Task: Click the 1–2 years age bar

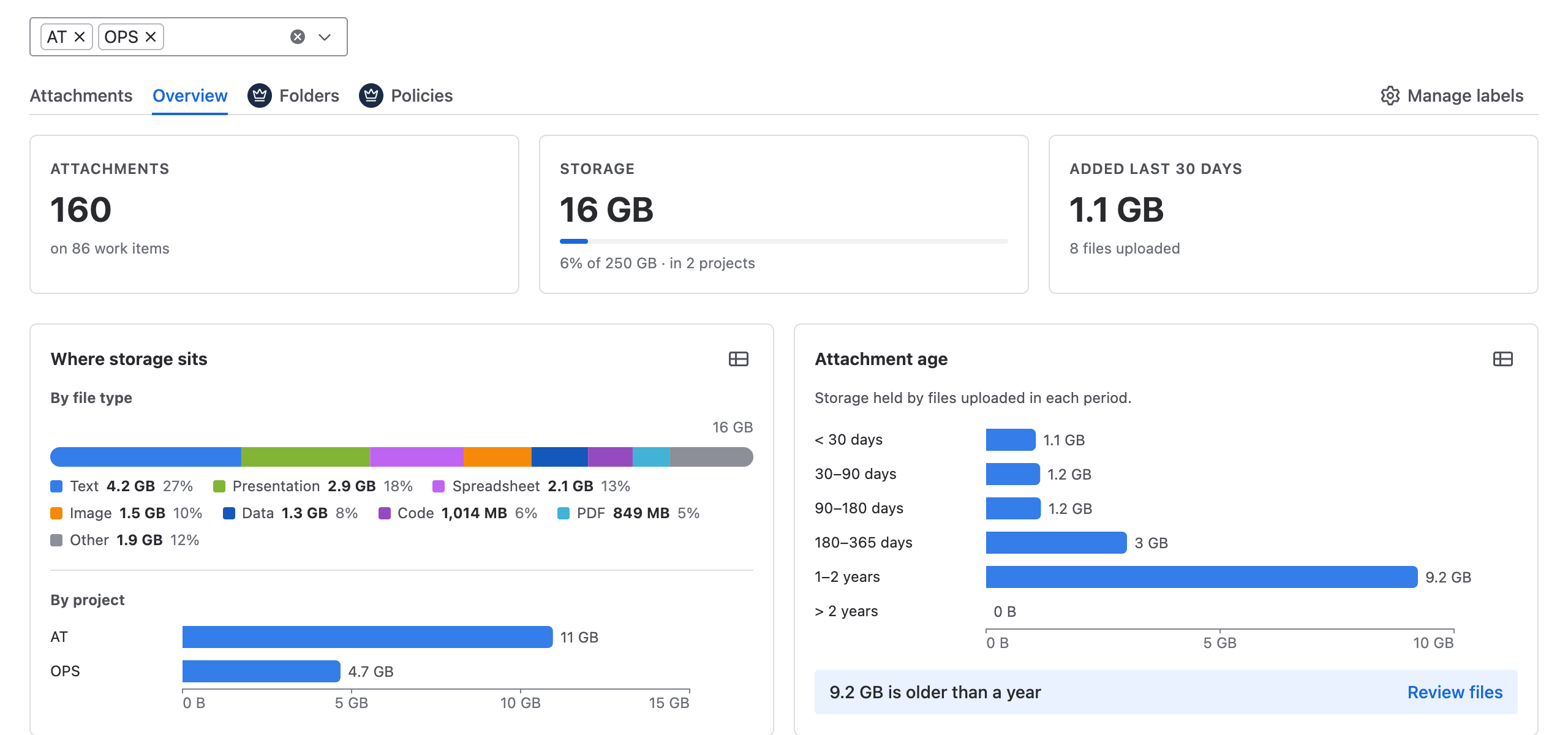Action: pos(1202,577)
